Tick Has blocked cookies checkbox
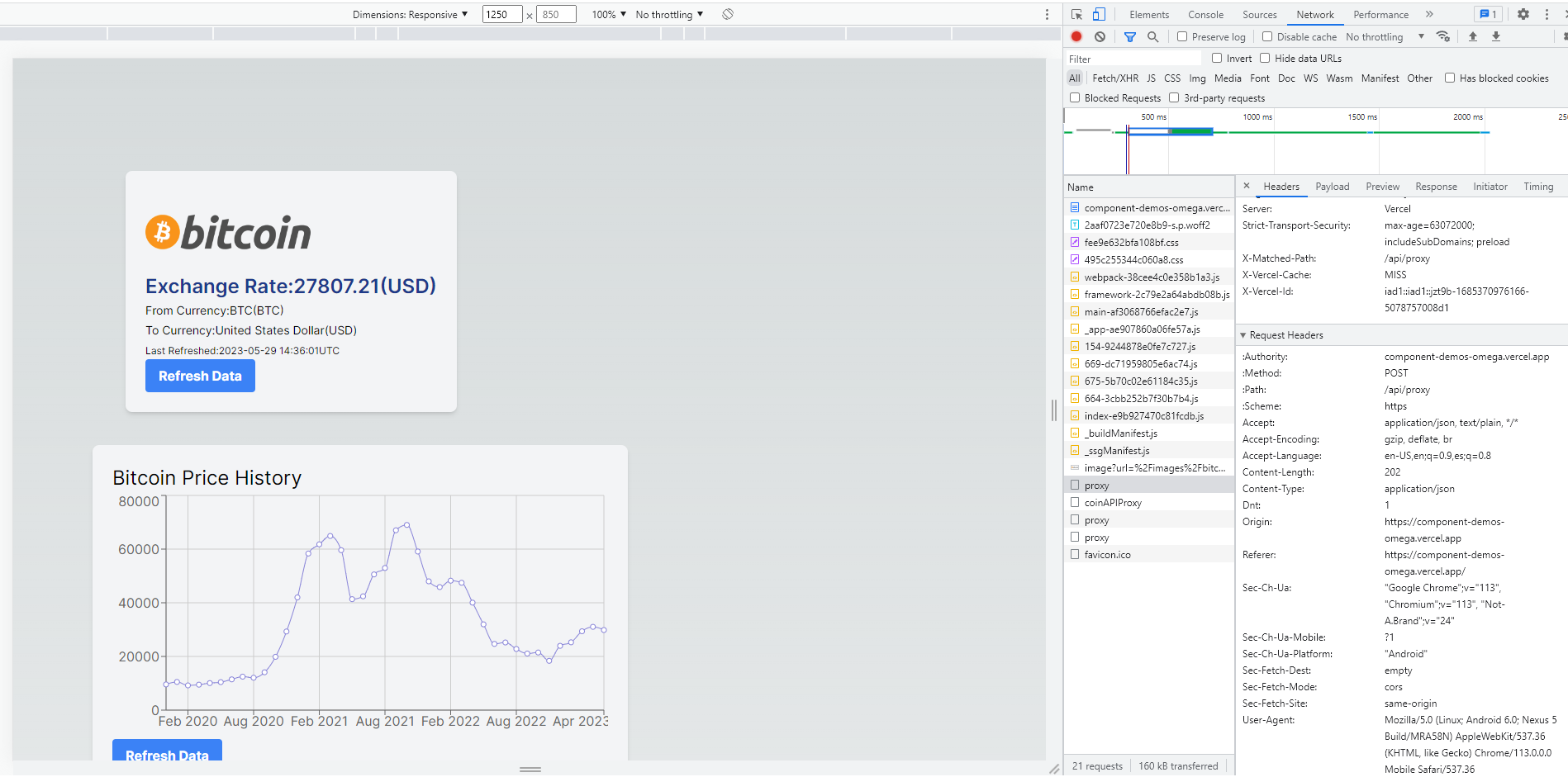 click(x=1450, y=78)
